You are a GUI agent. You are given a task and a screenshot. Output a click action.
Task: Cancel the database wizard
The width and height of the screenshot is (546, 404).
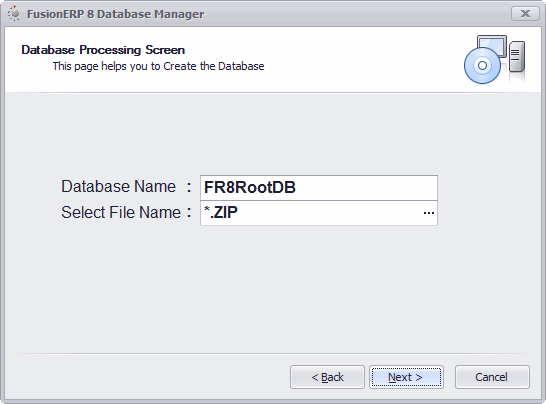coord(492,377)
